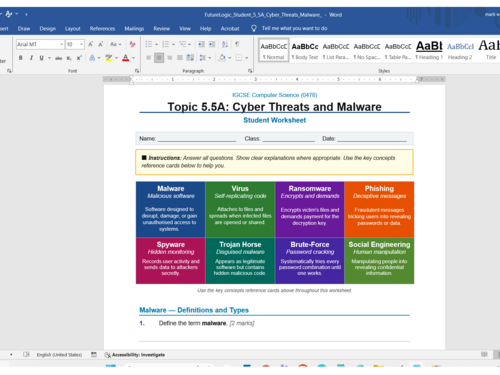Apply Heading 2 style
The height and width of the screenshot is (375, 500).
[460, 50]
